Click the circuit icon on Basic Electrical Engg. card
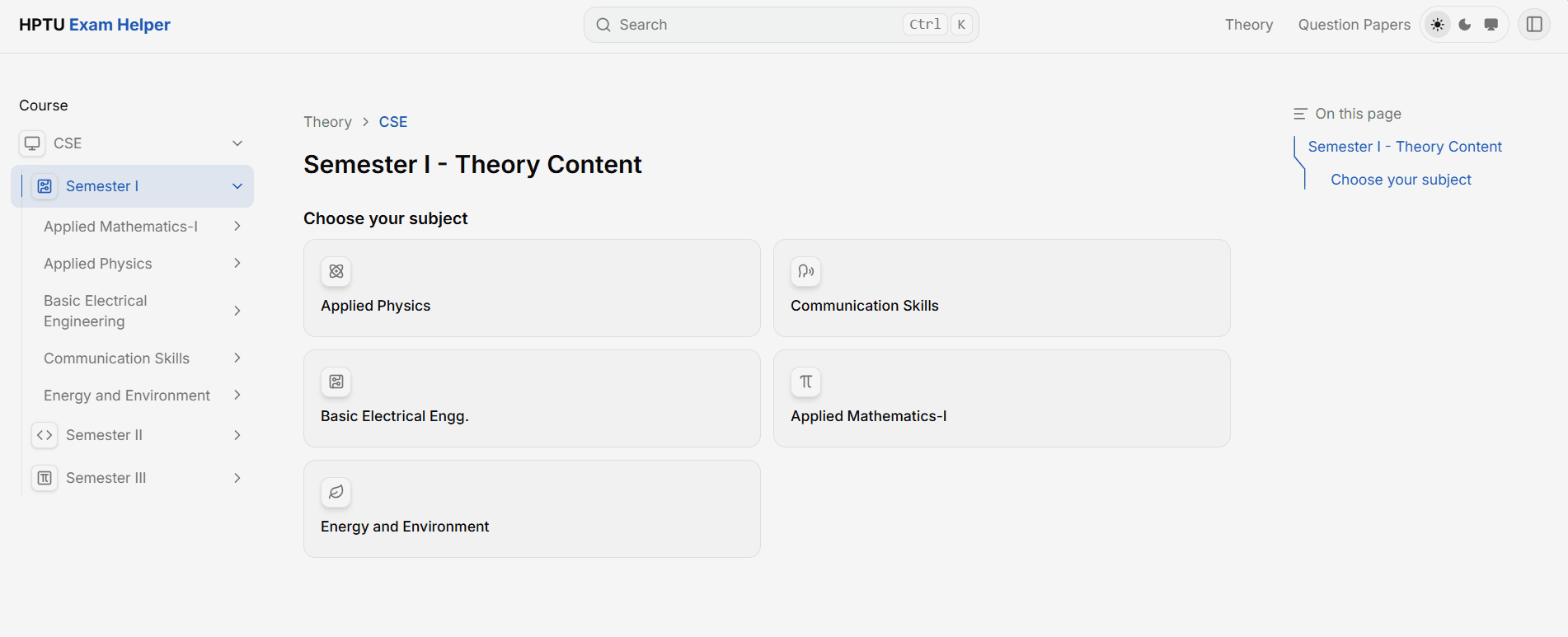 click(336, 382)
